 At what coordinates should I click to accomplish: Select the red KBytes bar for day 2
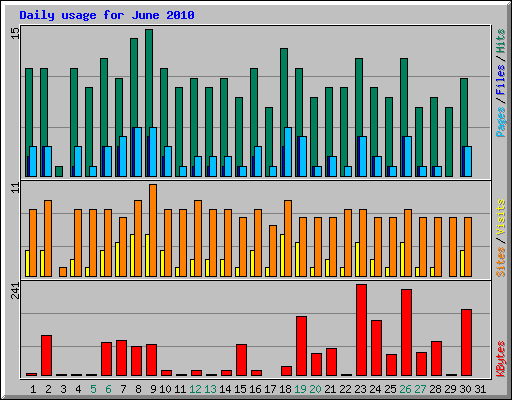click(46, 356)
